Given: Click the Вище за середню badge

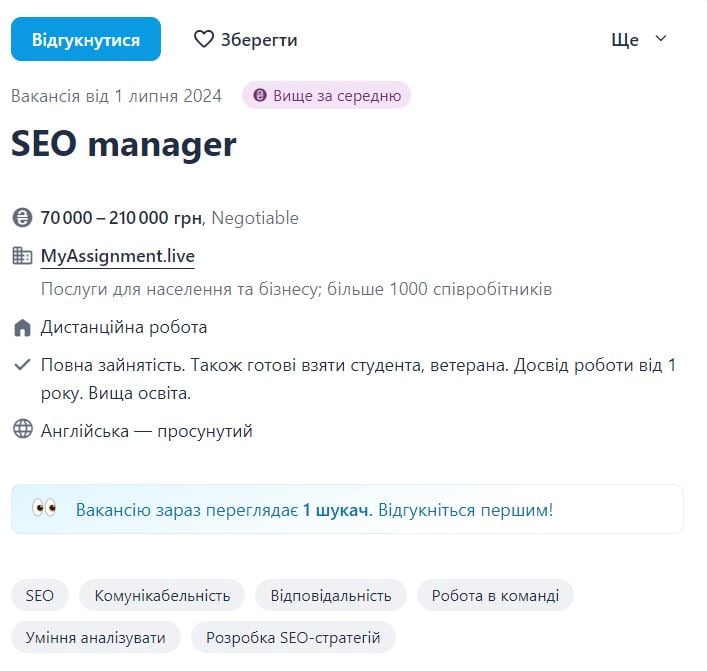Looking at the screenshot, I should coord(326,95).
